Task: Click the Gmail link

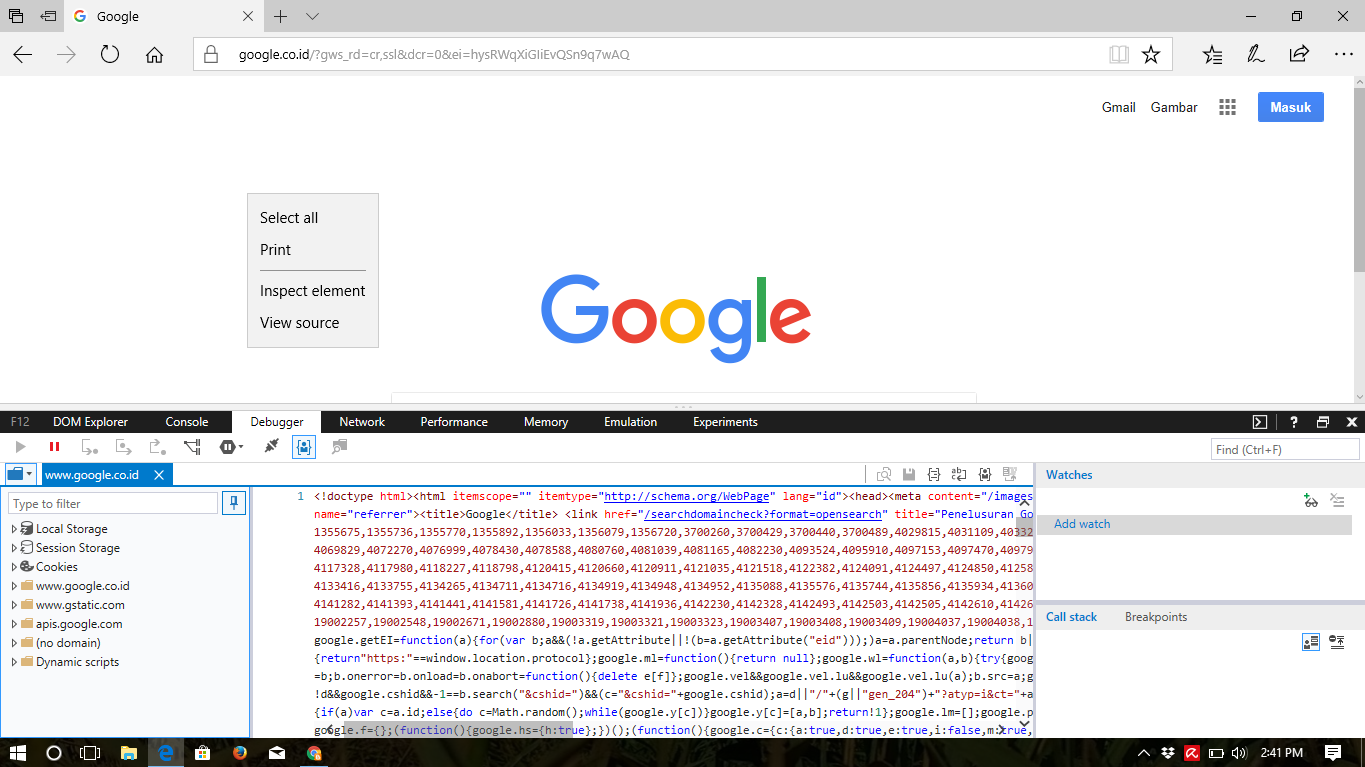Action: click(x=1119, y=107)
